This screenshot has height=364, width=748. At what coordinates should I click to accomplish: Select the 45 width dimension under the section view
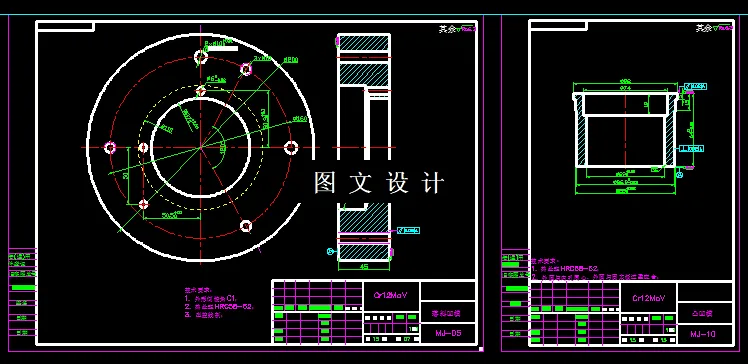[364, 267]
